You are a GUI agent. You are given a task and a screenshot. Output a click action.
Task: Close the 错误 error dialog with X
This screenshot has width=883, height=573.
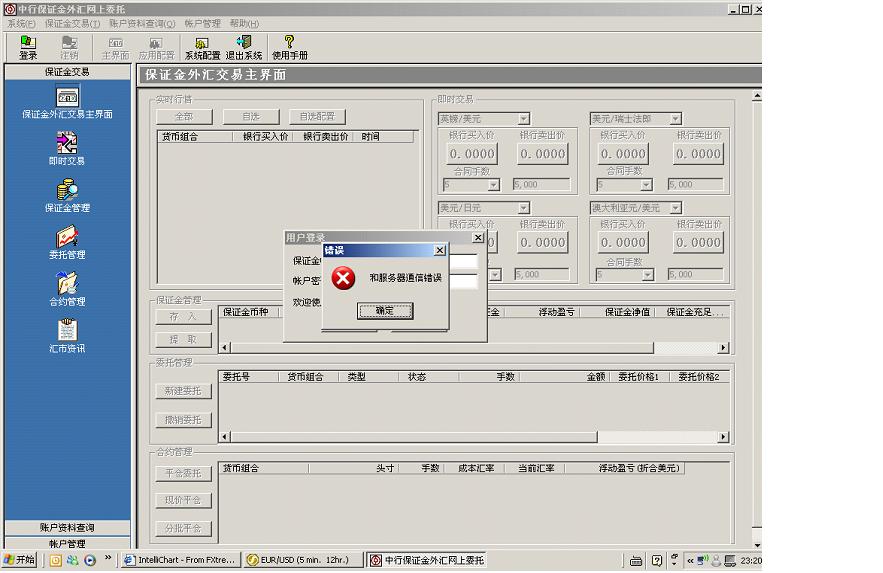coord(439,250)
